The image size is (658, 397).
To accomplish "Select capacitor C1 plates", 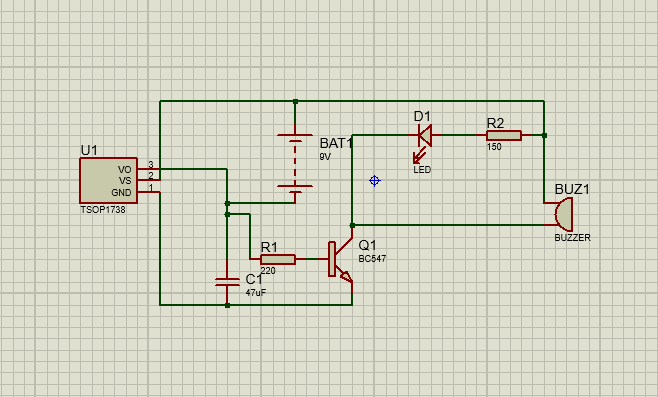I will [x=227, y=282].
